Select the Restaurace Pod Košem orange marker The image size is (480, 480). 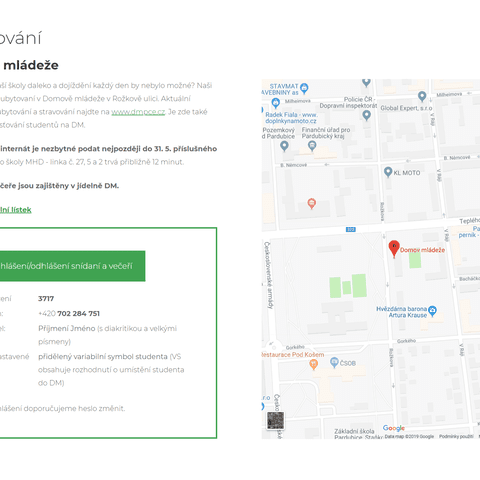[313, 365]
